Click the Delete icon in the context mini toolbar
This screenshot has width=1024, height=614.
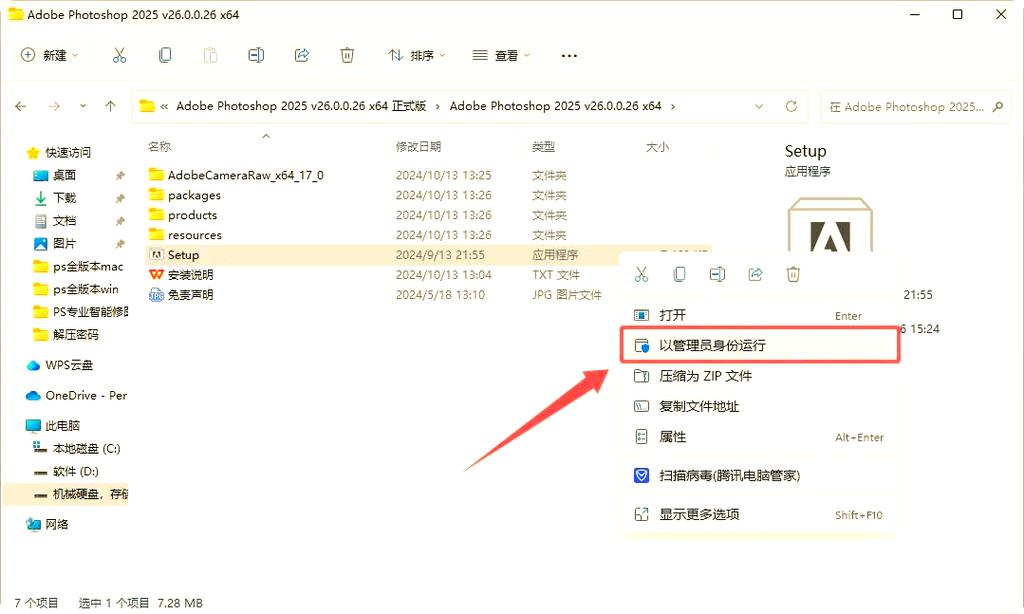pyautogui.click(x=792, y=273)
